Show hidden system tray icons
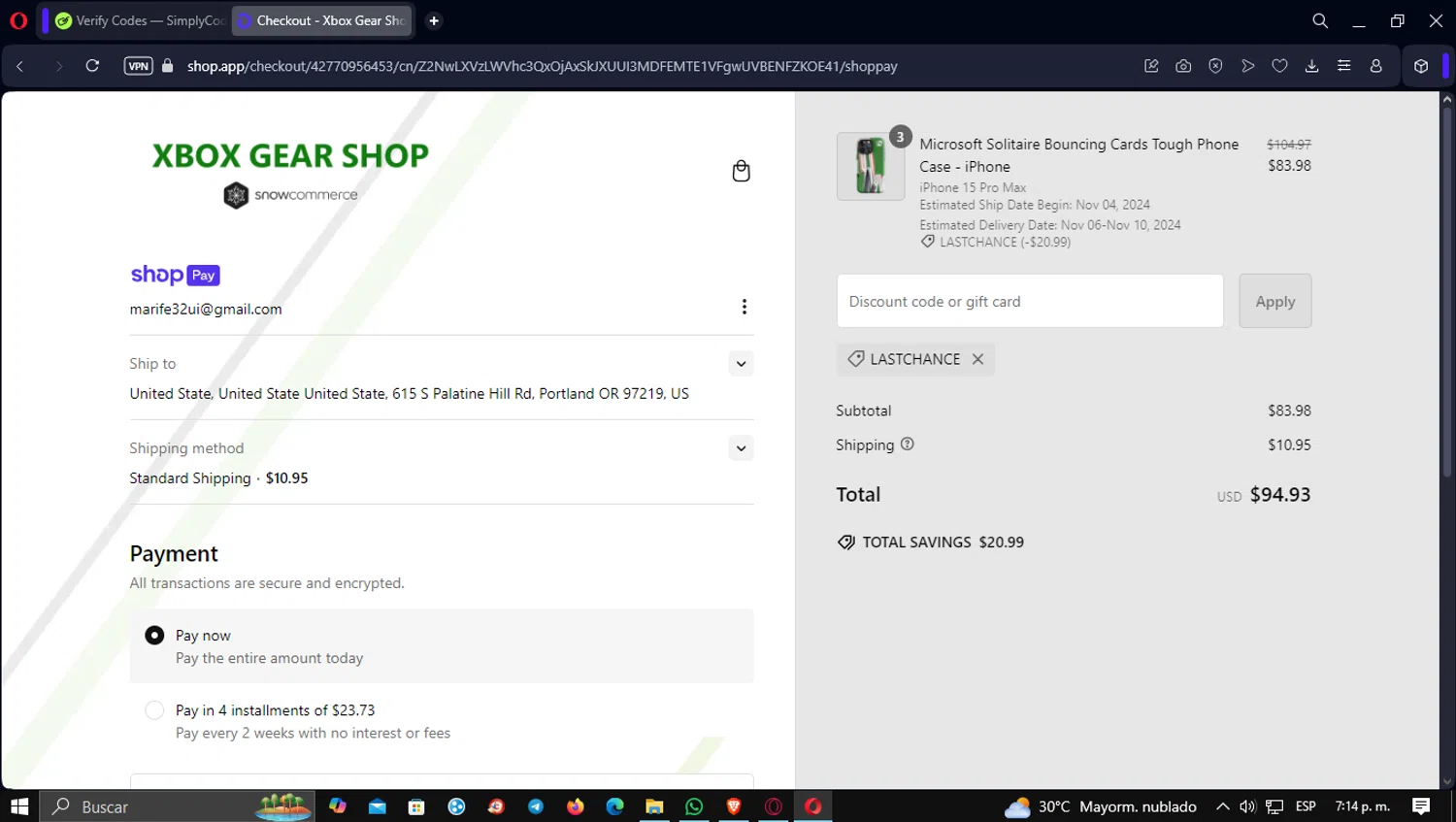The image size is (1456, 822). tap(1223, 806)
